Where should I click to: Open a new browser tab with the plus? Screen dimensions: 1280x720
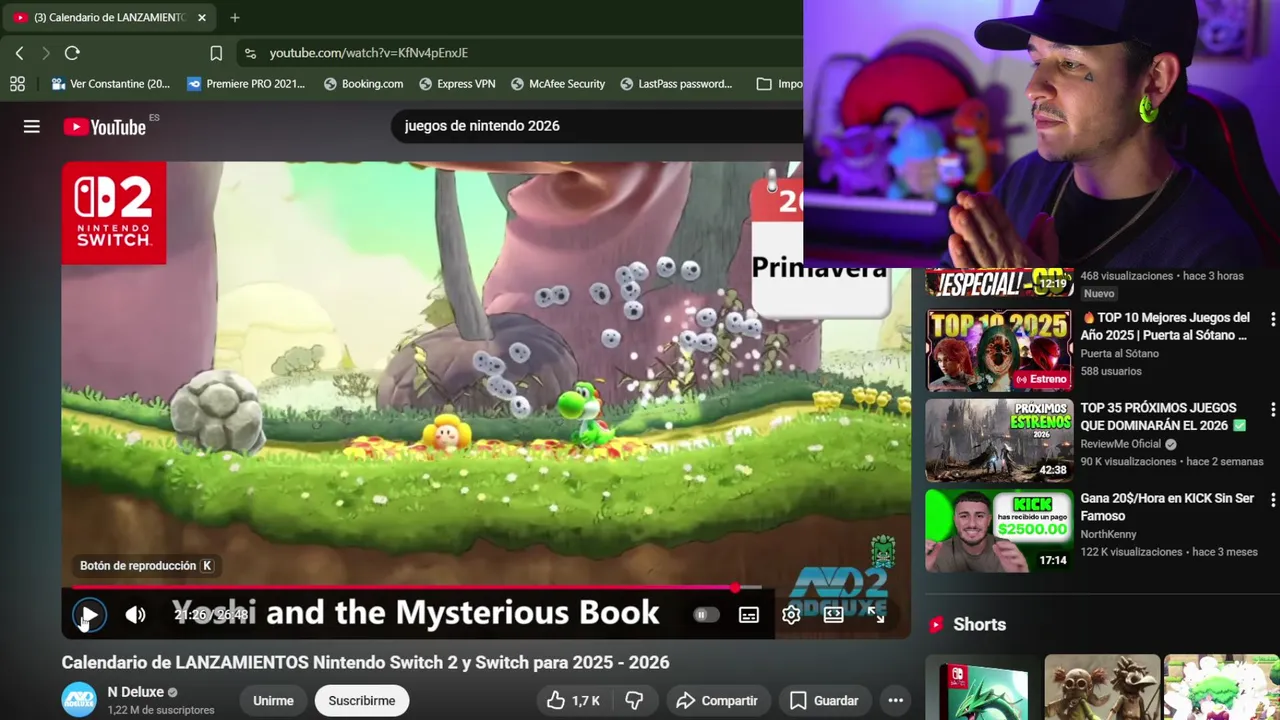point(234,17)
